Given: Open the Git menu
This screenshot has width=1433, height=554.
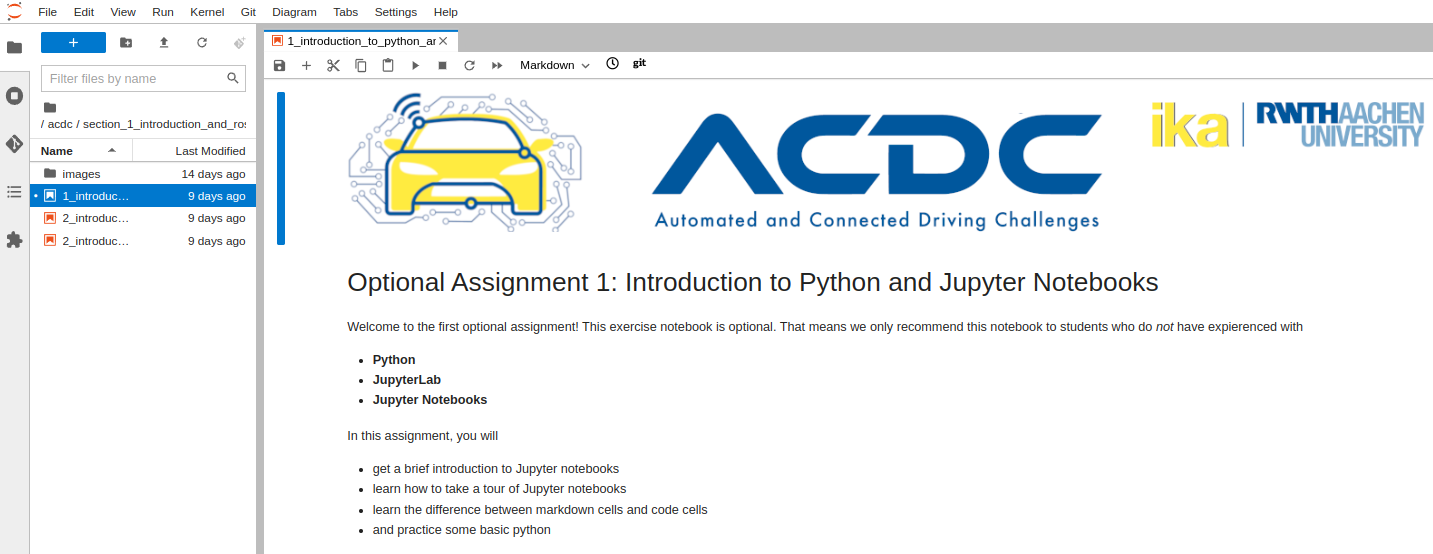Looking at the screenshot, I should click(x=249, y=12).
